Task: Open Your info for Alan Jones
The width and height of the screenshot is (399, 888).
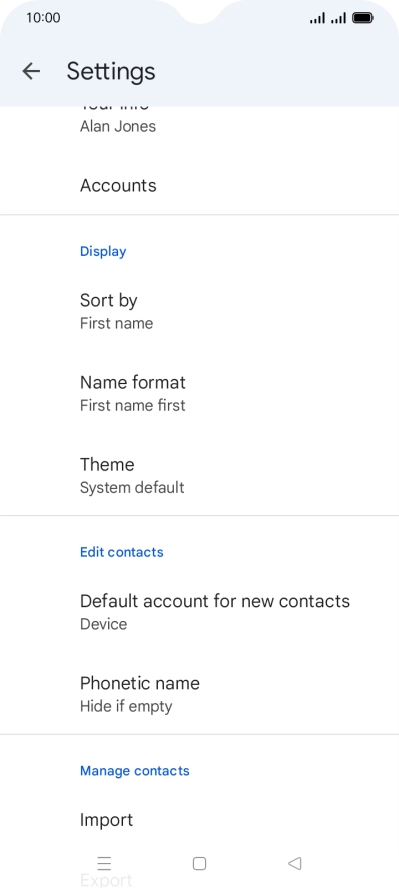Action: 199,121
